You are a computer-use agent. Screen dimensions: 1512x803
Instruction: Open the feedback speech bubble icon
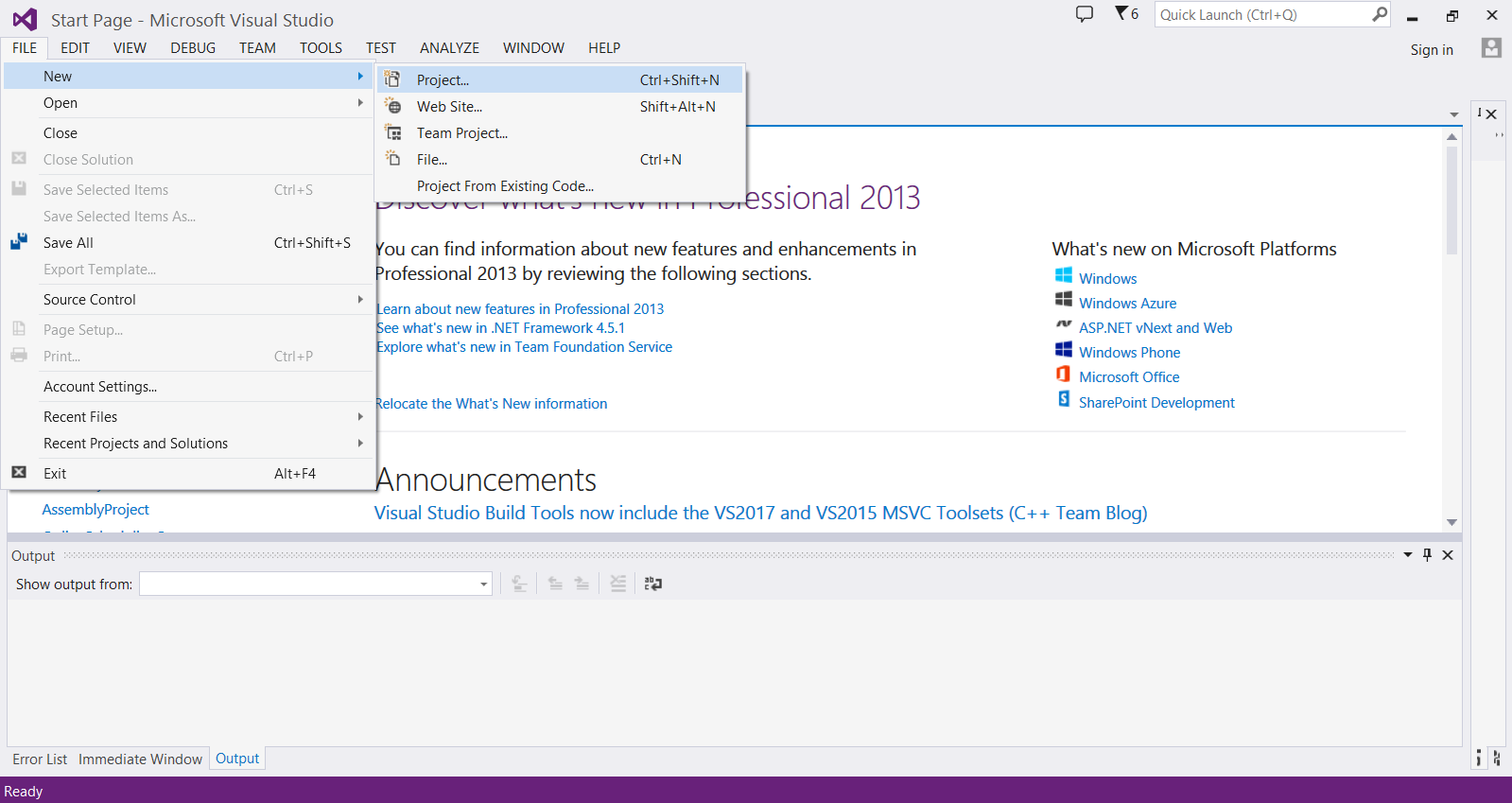point(1085,14)
